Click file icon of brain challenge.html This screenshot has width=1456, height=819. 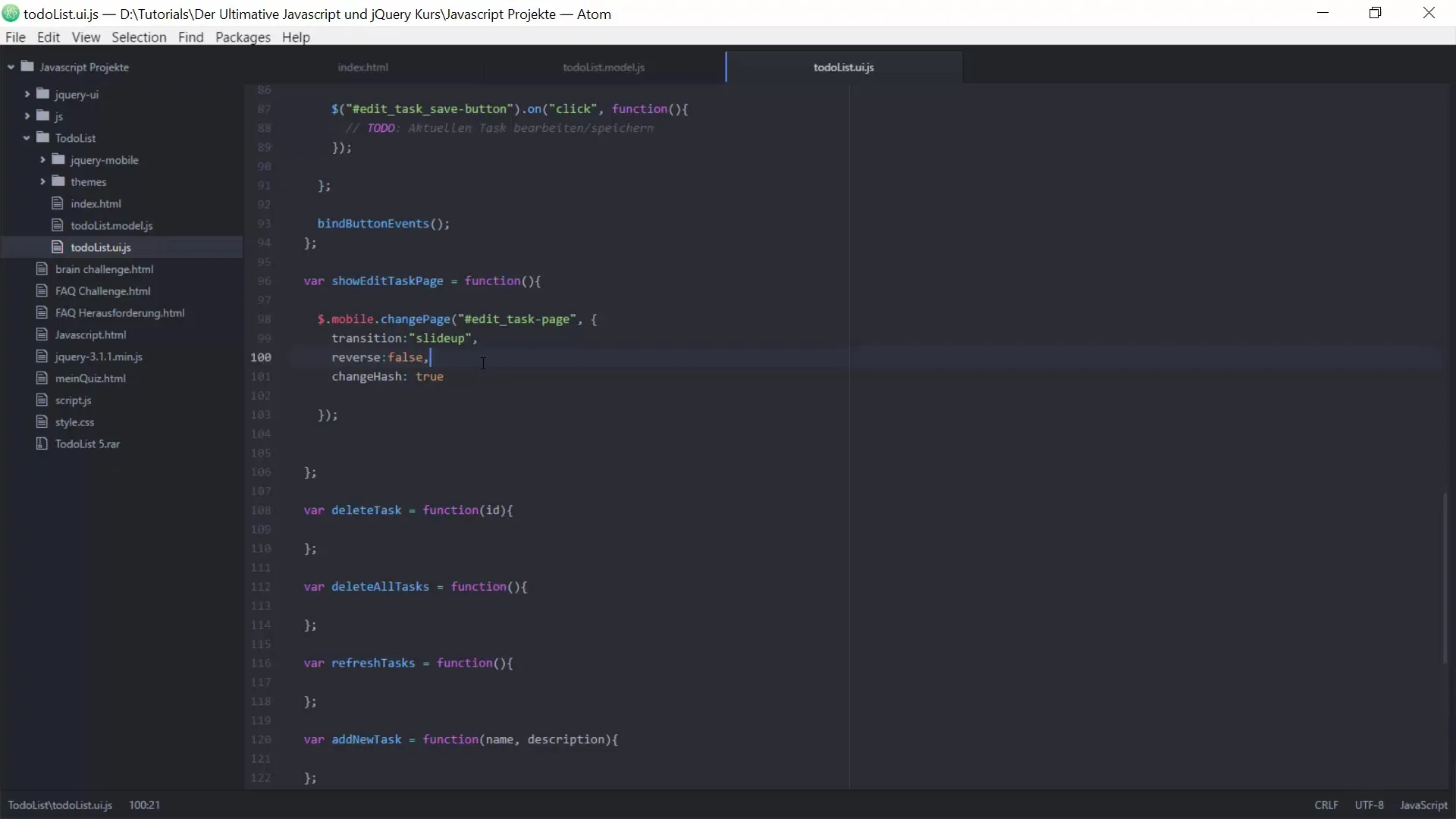42,268
